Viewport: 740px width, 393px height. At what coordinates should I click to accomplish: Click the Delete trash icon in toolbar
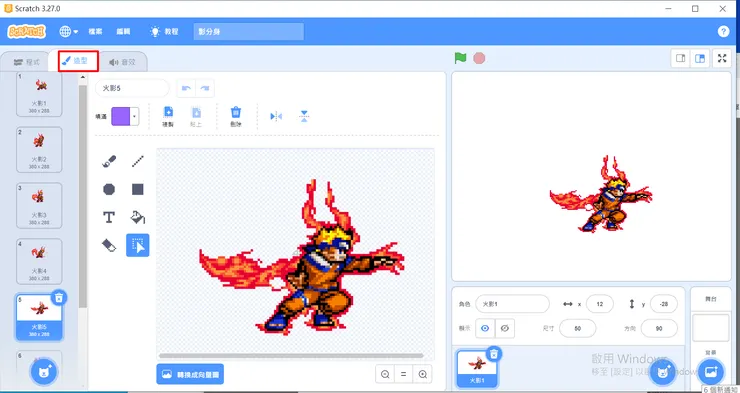tap(235, 116)
